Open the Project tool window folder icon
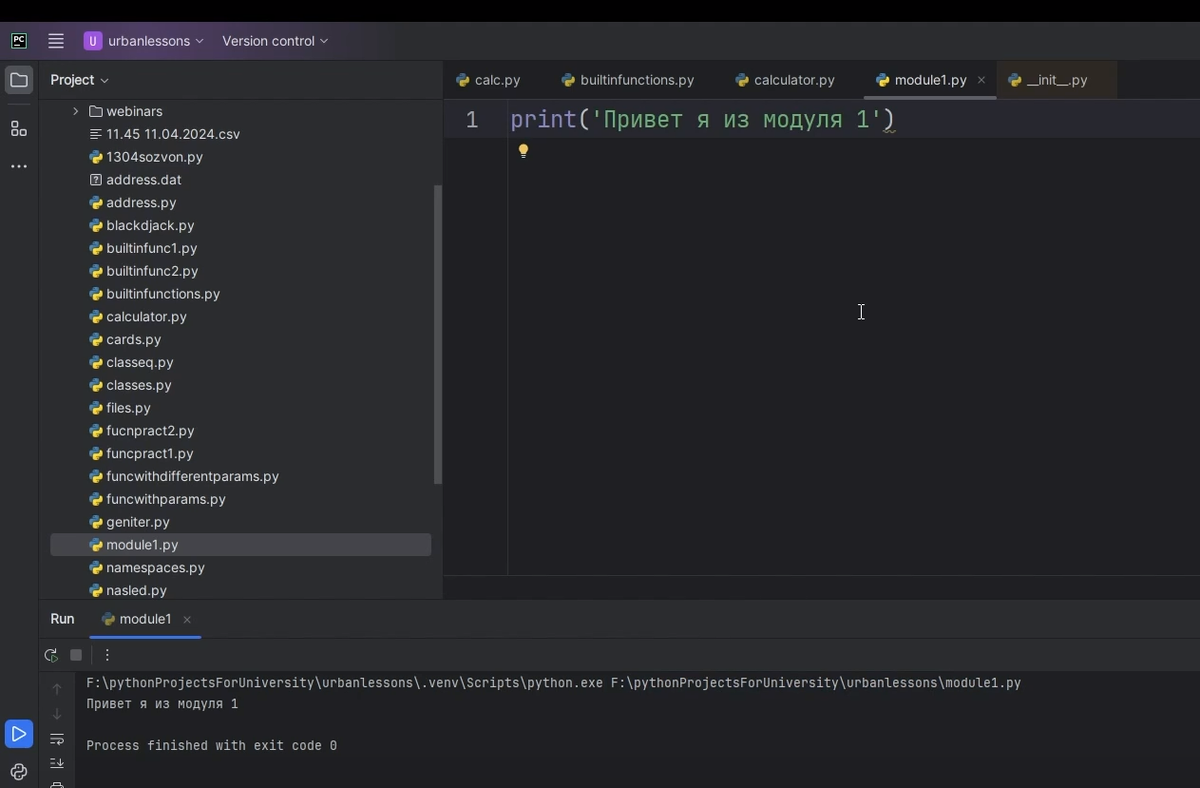 point(19,80)
